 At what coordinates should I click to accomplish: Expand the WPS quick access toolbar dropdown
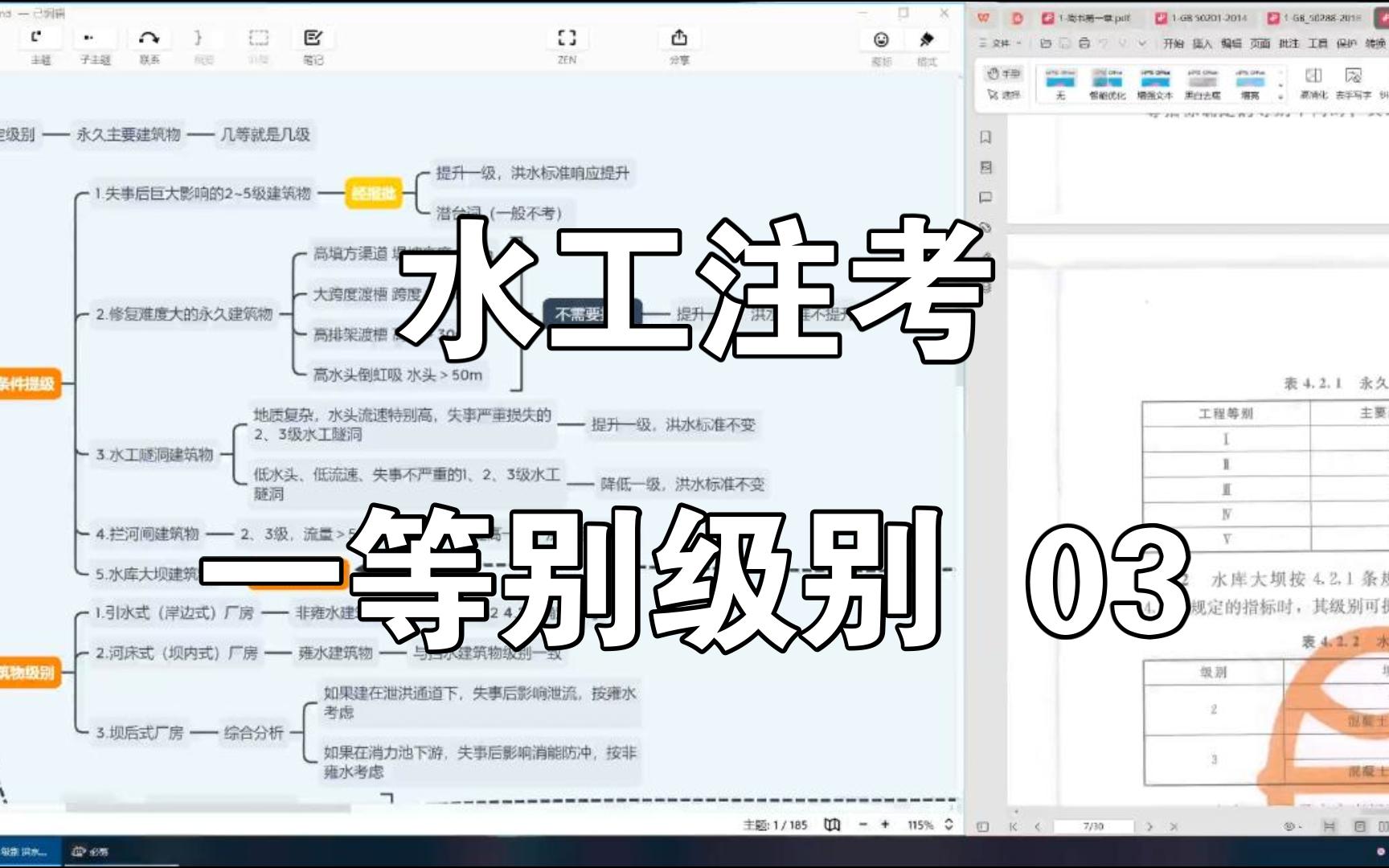pyautogui.click(x=1142, y=43)
